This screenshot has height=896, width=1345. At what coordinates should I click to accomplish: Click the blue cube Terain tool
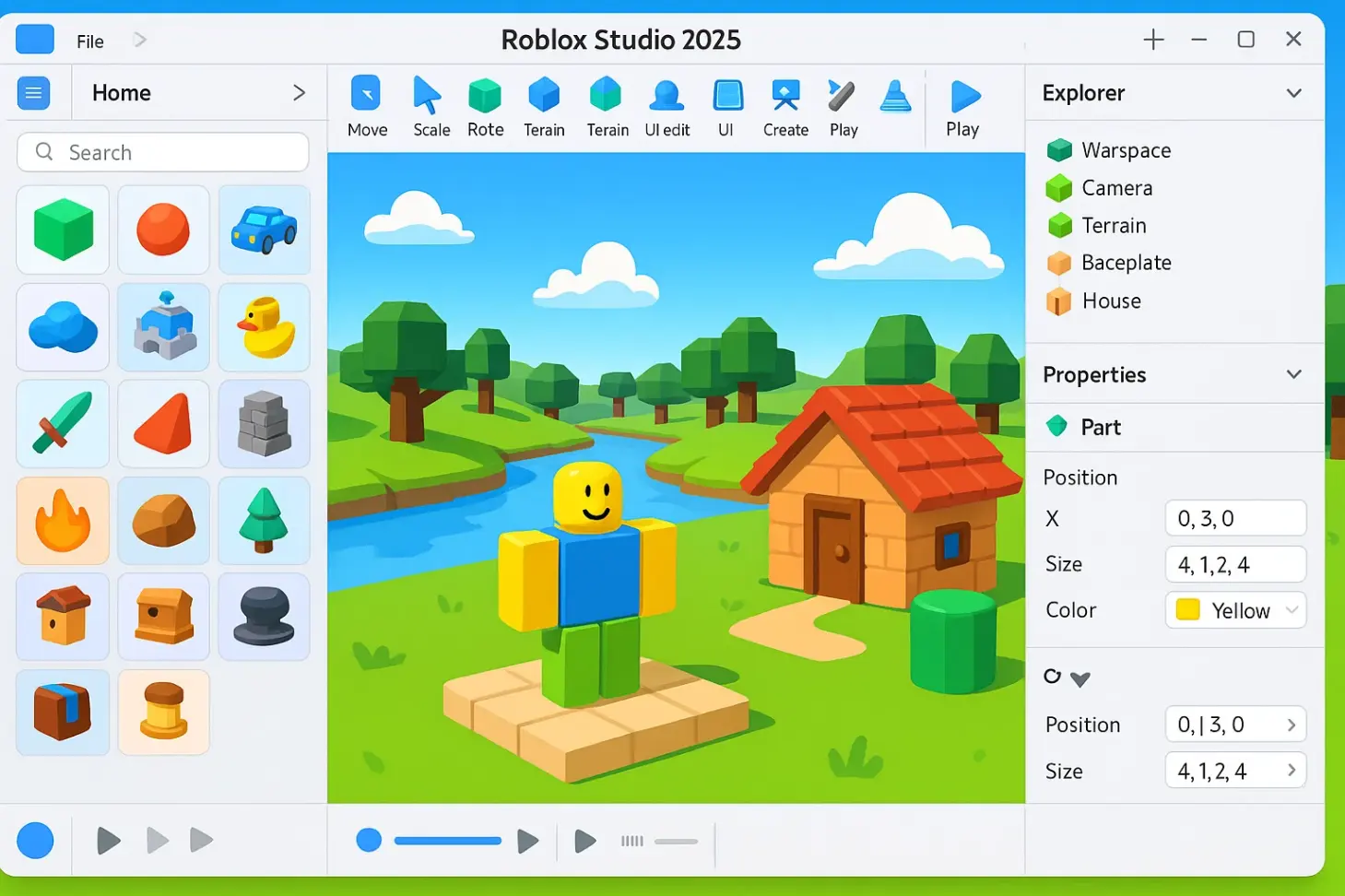coord(544,107)
